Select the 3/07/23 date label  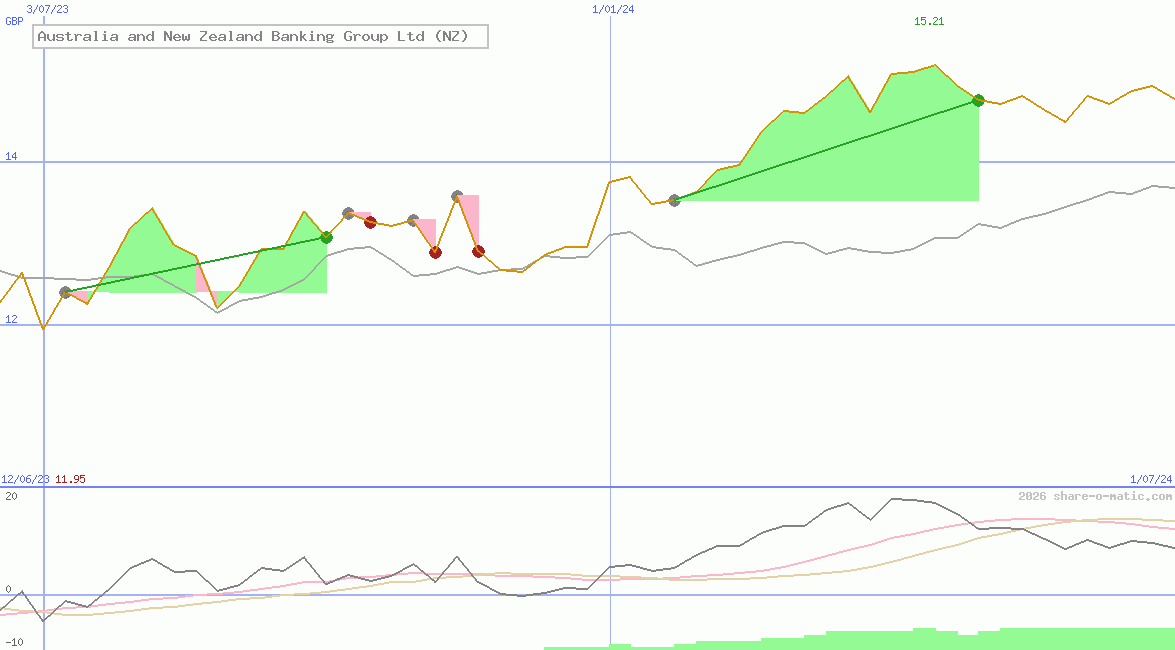(x=47, y=9)
